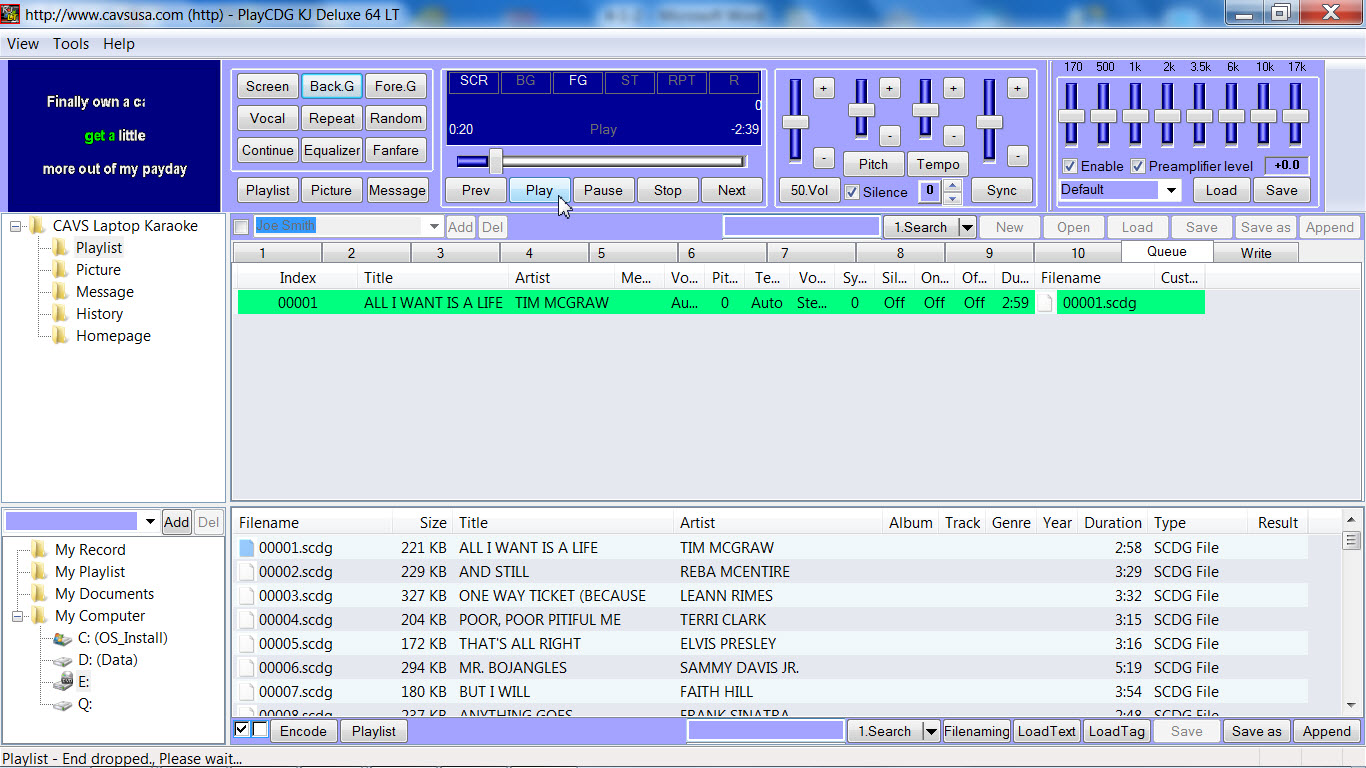Raise pitch with its plus button
1366x768 pixels.
pos(889,88)
